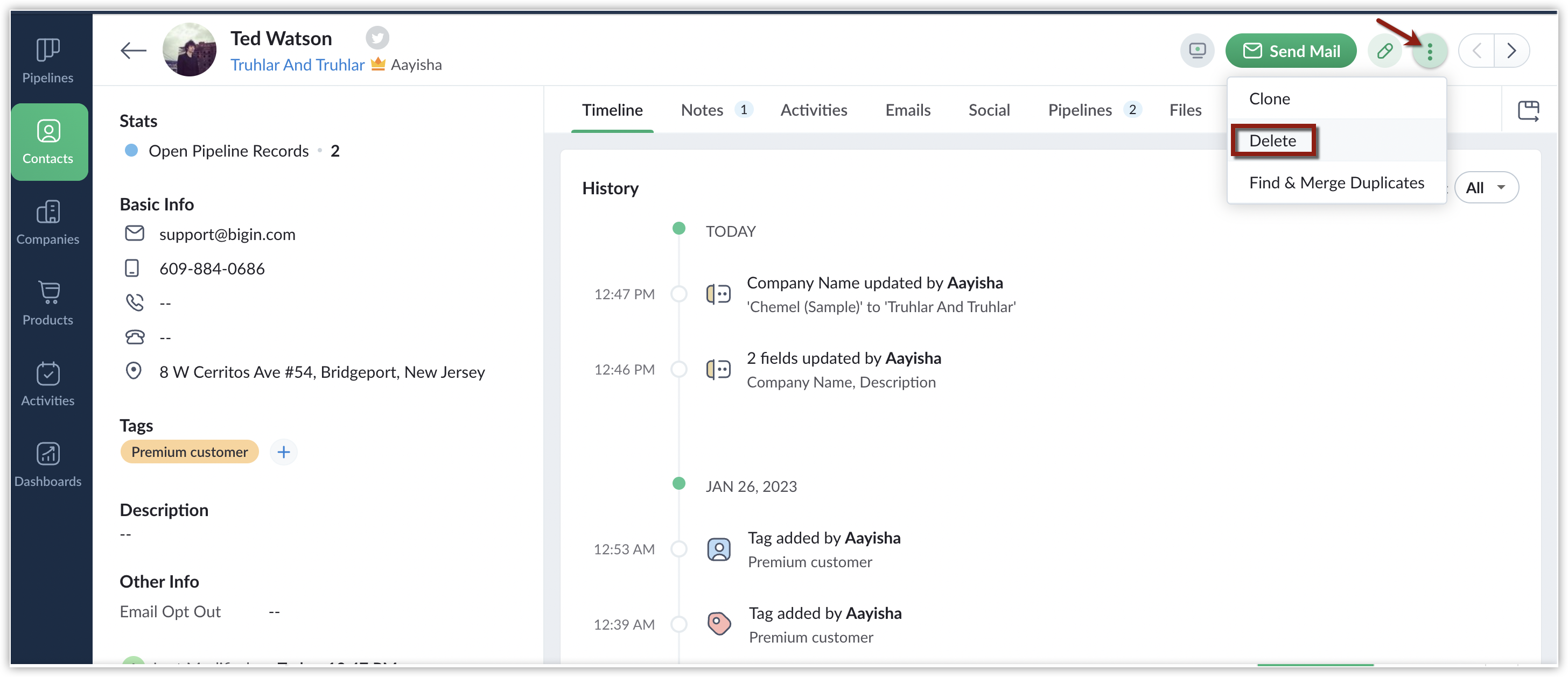Click the email envelope icon in Basic Info
This screenshot has height=677, width=1568.
tap(134, 234)
